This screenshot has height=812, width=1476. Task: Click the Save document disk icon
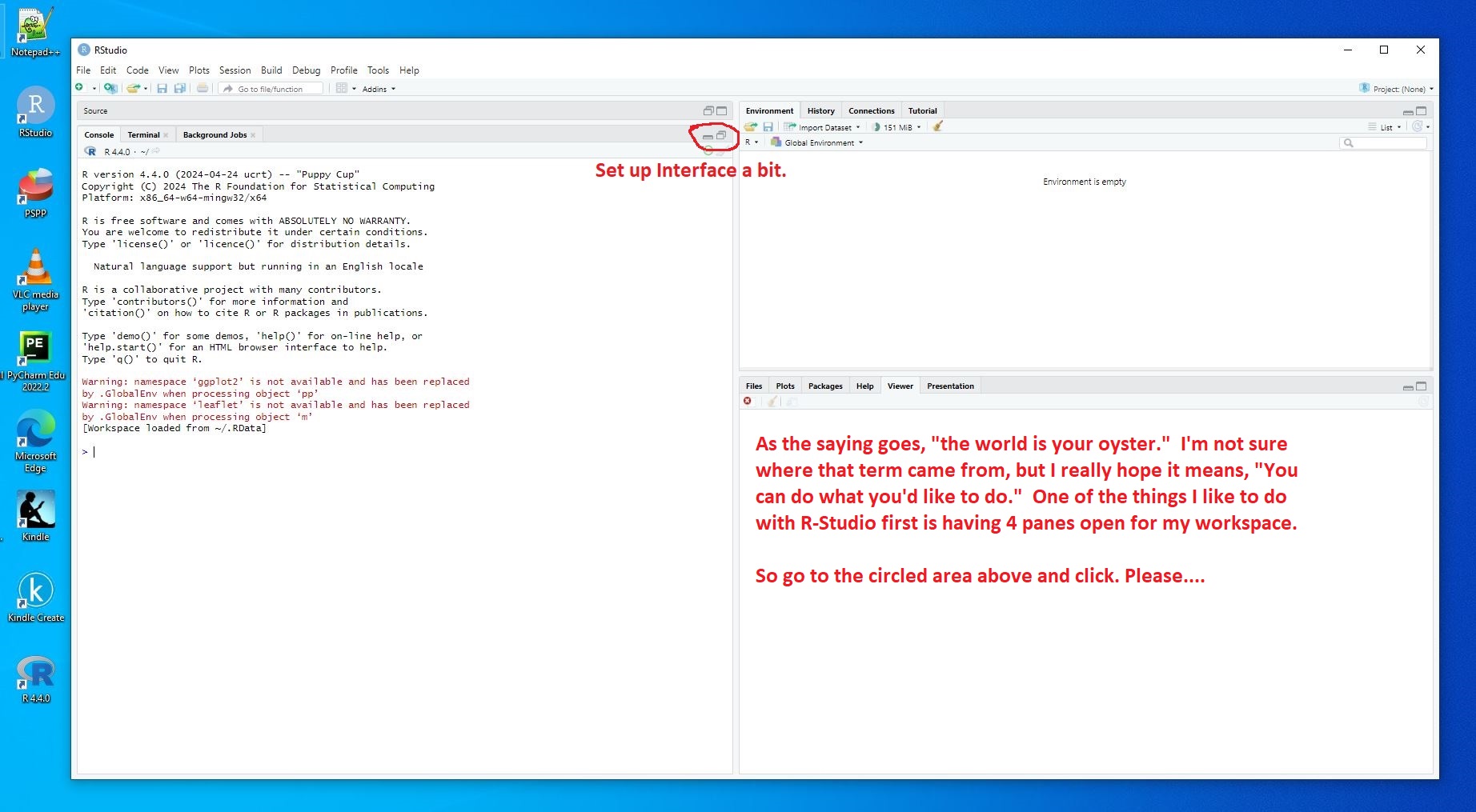162,88
